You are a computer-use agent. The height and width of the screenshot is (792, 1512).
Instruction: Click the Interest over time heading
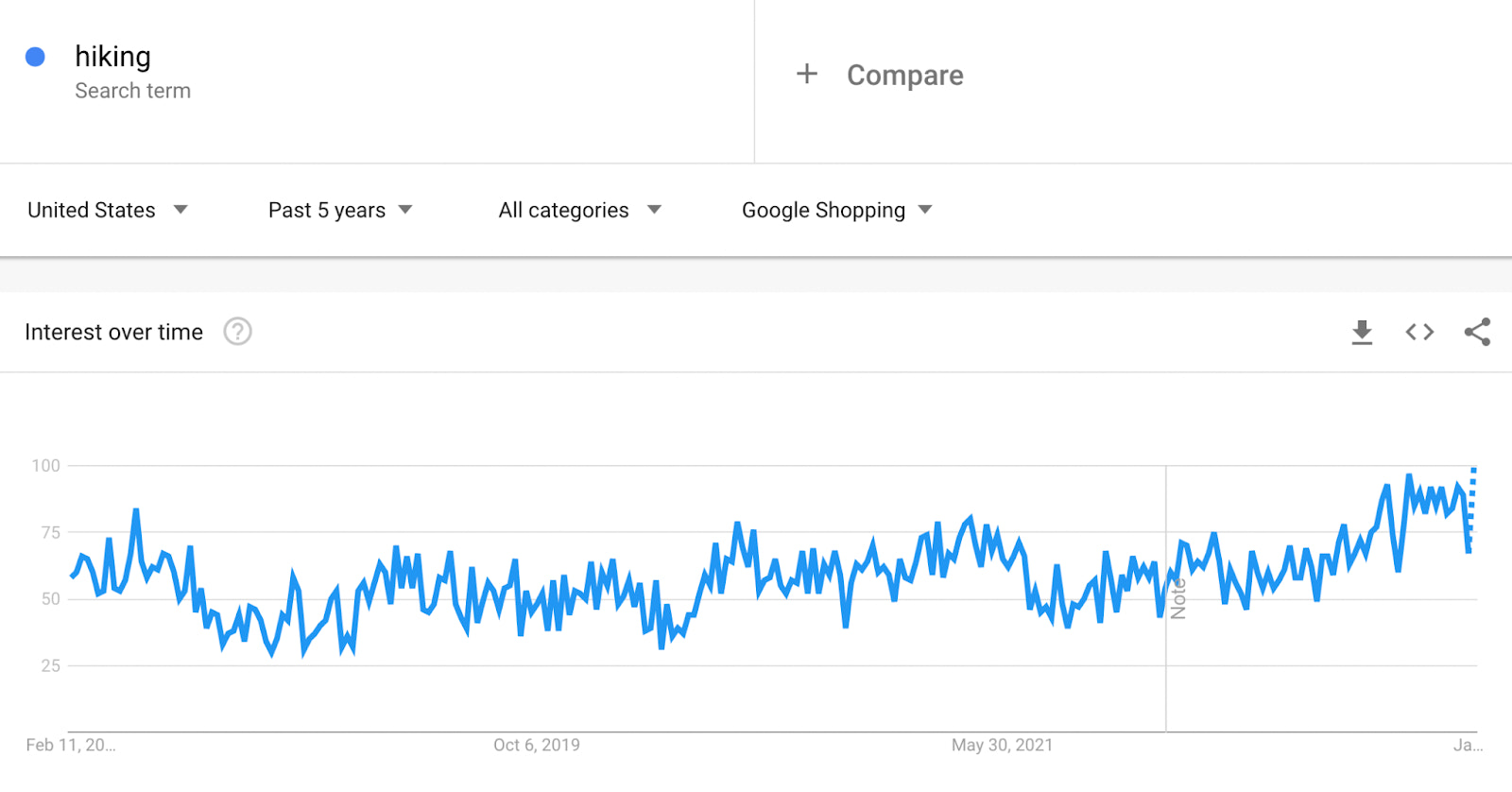pyautogui.click(x=113, y=332)
